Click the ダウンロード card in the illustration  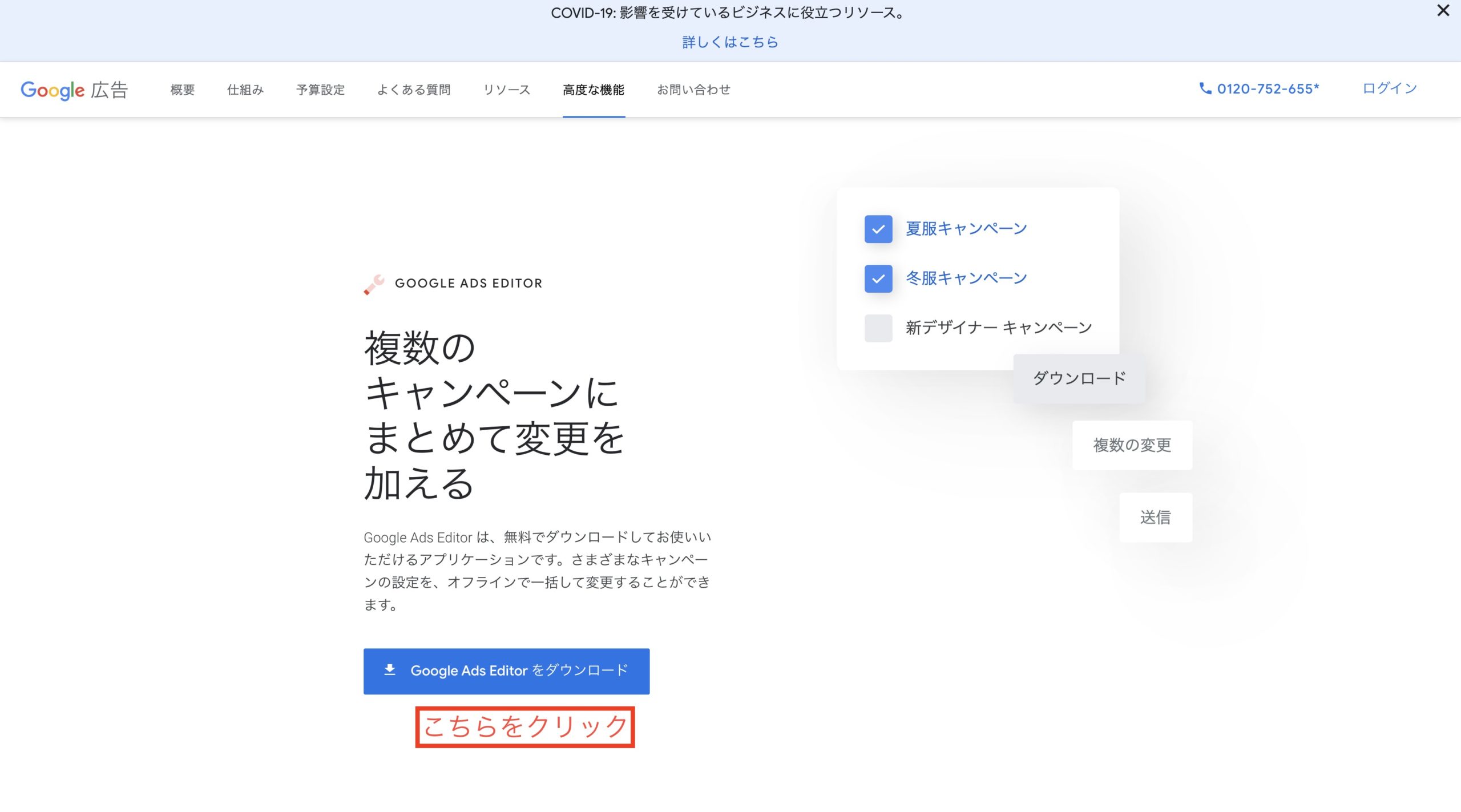coord(1079,377)
